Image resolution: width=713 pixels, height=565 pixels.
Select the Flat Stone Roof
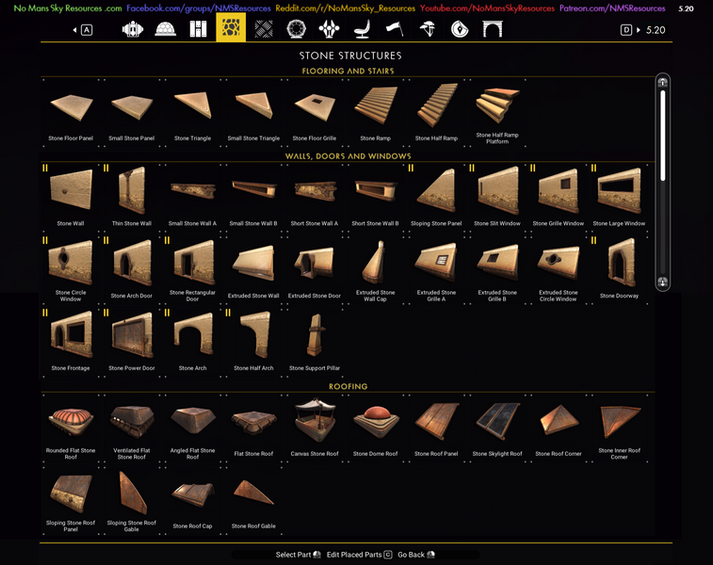click(254, 428)
